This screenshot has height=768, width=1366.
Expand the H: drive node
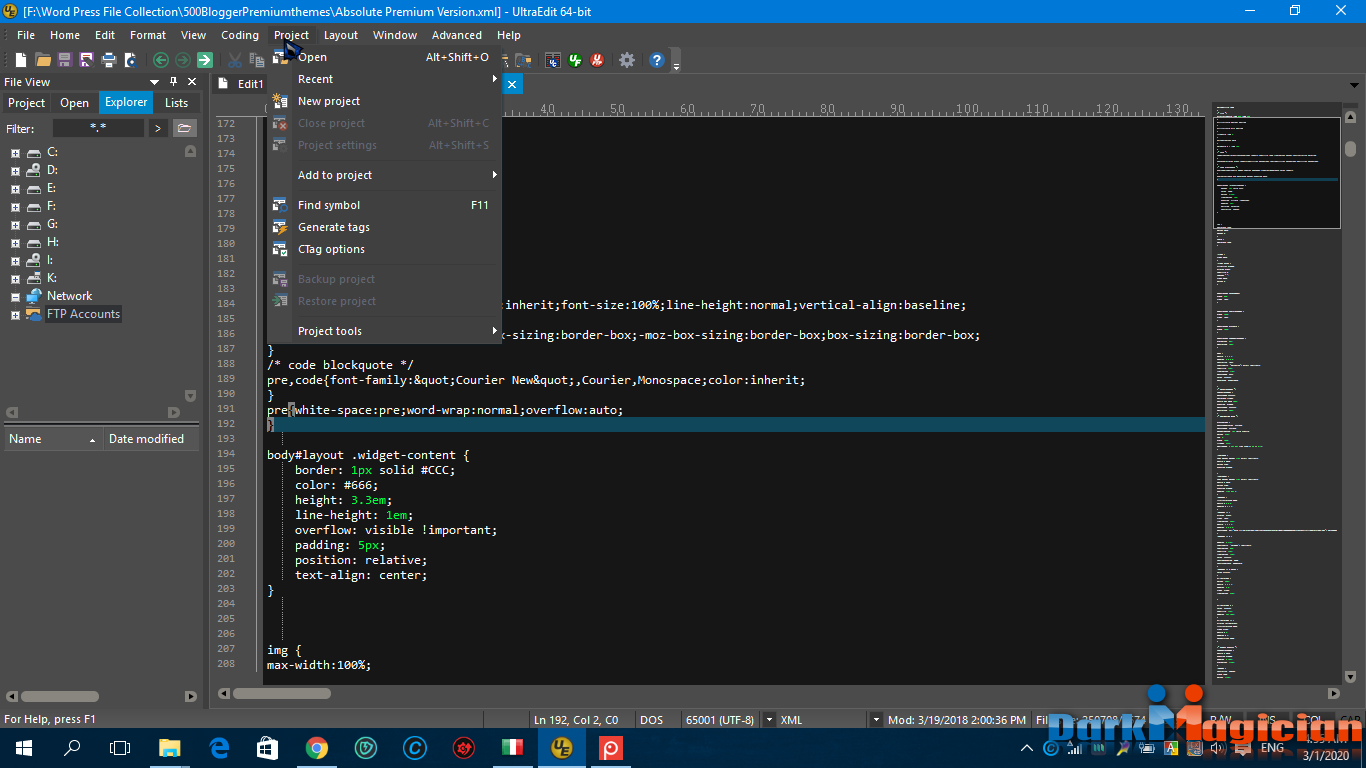coord(15,242)
